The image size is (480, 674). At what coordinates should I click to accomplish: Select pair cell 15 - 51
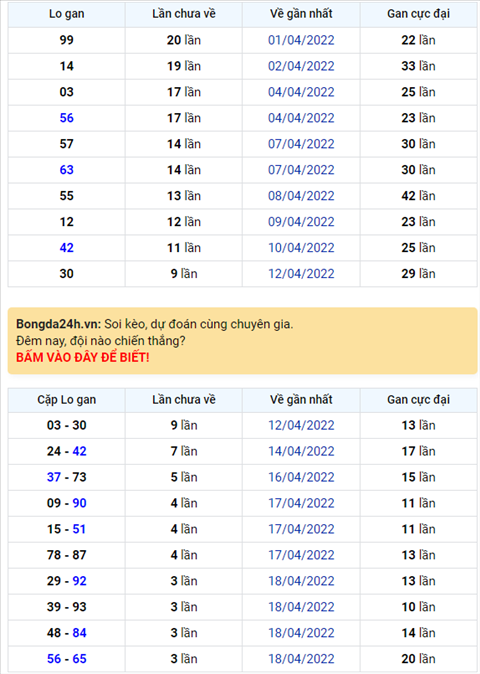tap(67, 529)
